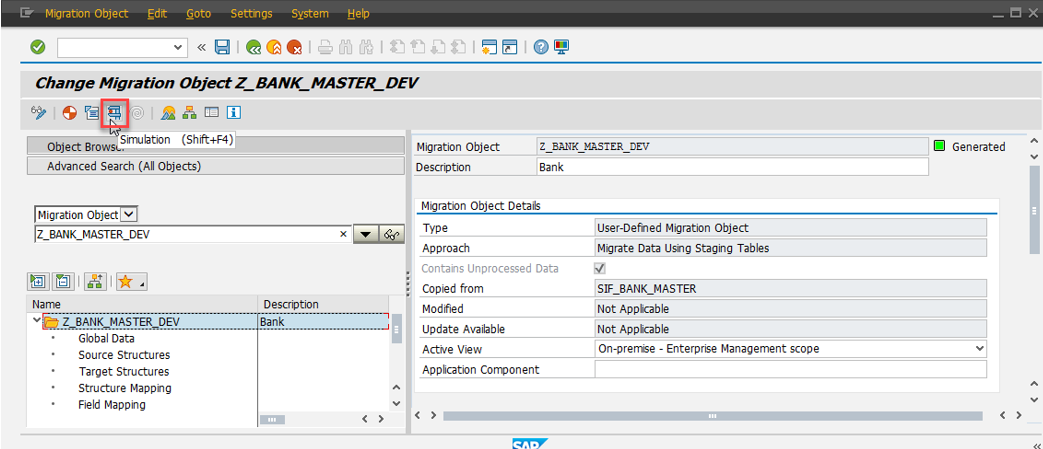Click the layout panel toggle icon
The width and height of the screenshot is (1043, 449).
[x=212, y=112]
